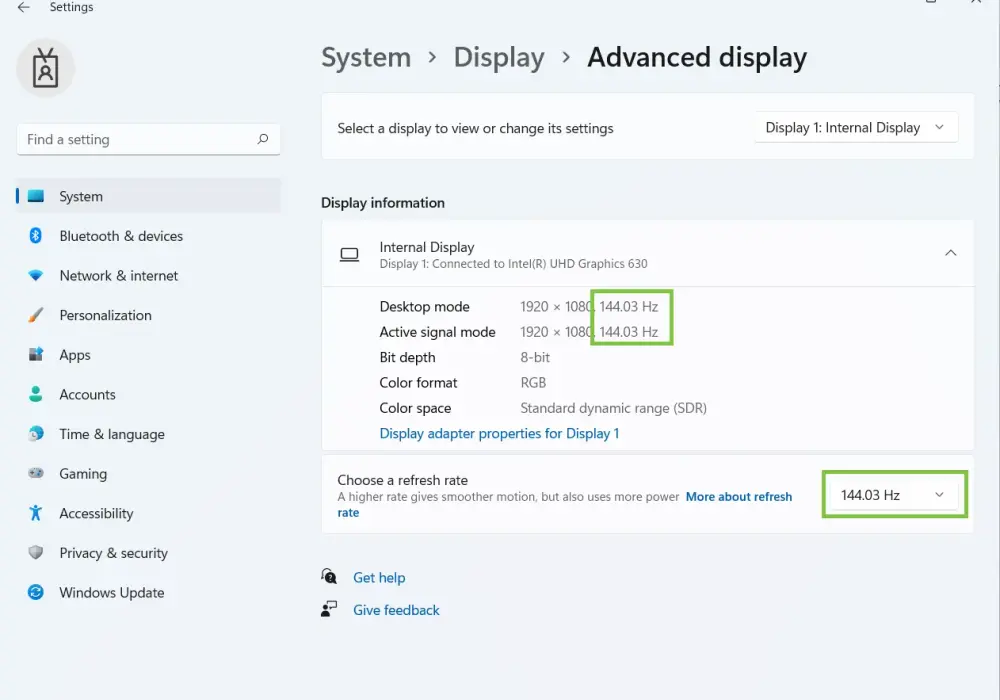Click the Get help chat icon
Viewport: 1000px width, 700px height.
pos(329,576)
